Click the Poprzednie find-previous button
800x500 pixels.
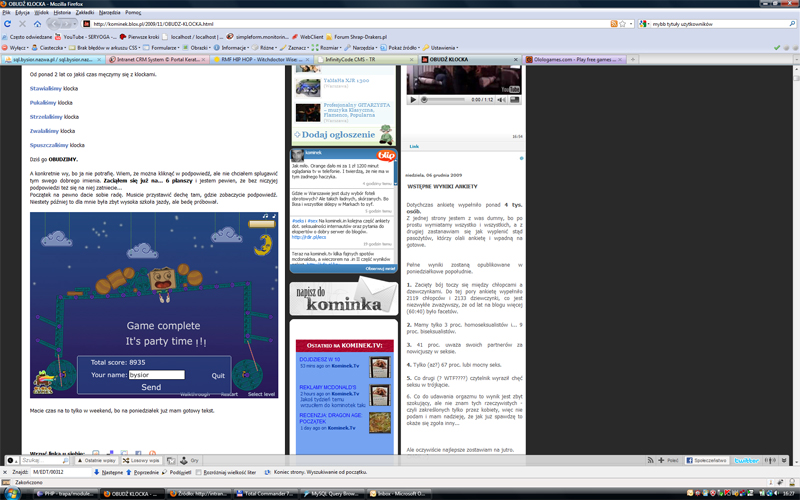pos(142,472)
